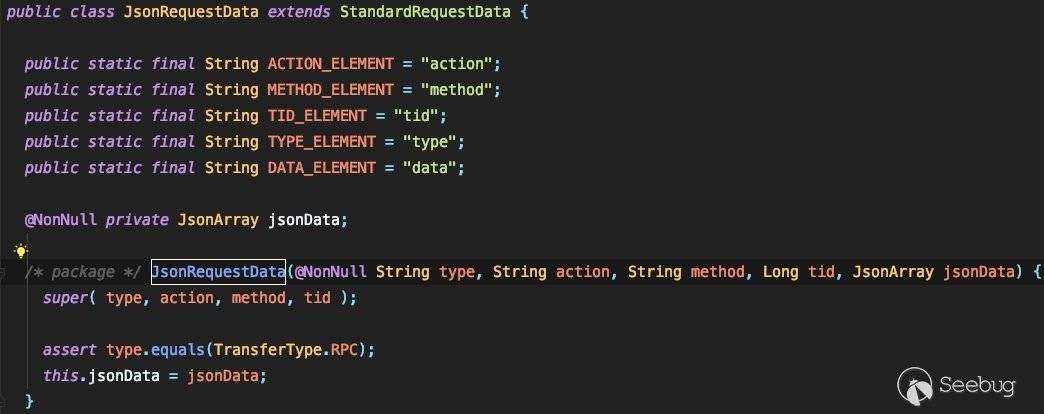The image size is (1044, 414).
Task: Click the assert keyword
Action: tap(69, 350)
